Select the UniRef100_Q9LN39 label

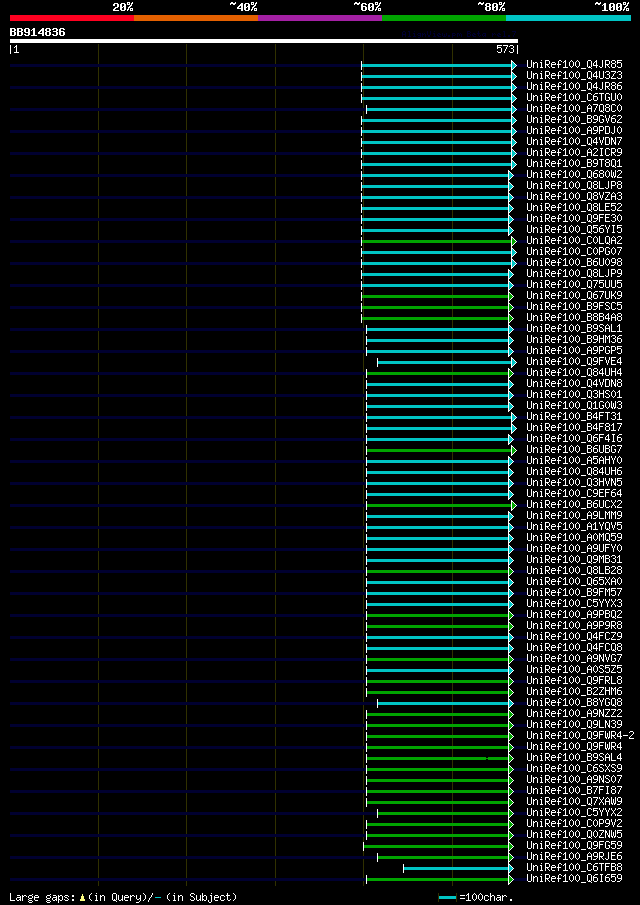[574, 724]
